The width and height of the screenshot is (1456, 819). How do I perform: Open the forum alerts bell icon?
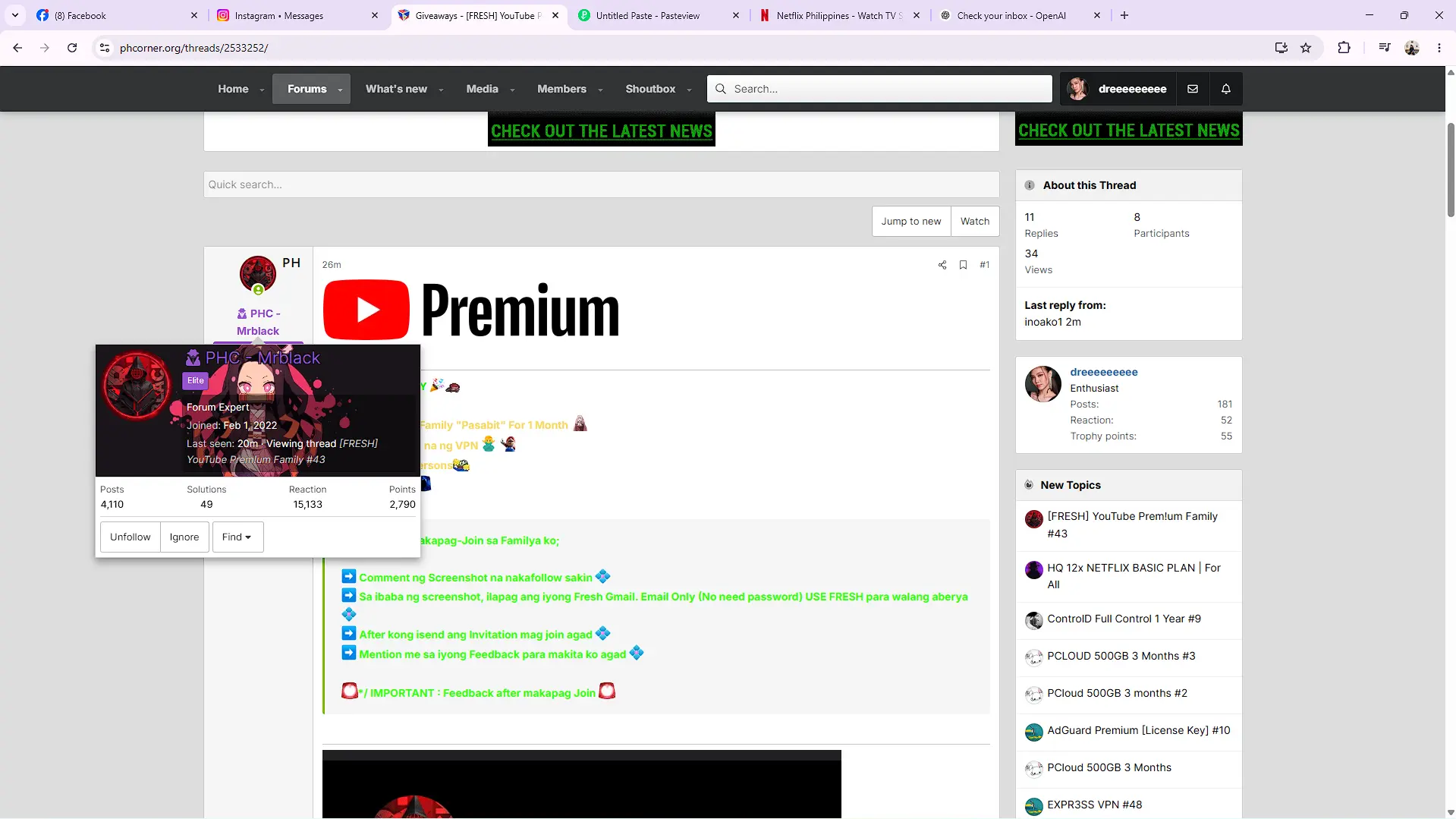[x=1226, y=89]
